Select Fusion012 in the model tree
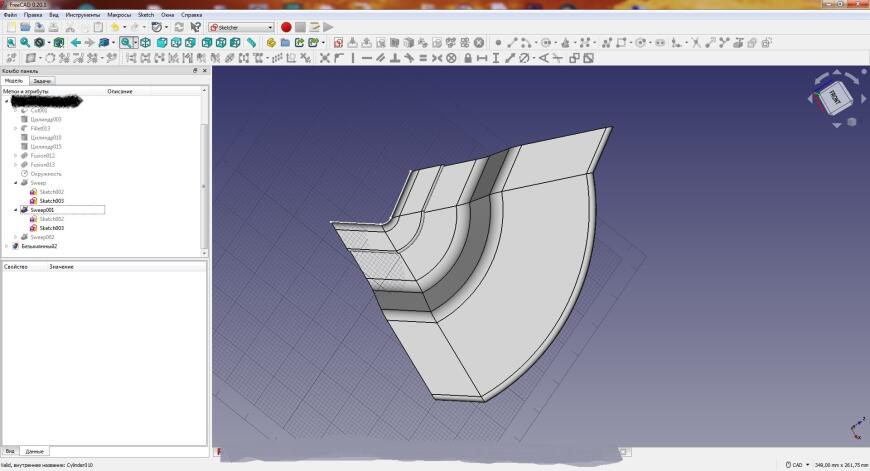This screenshot has height=471, width=870. pyautogui.click(x=42, y=155)
